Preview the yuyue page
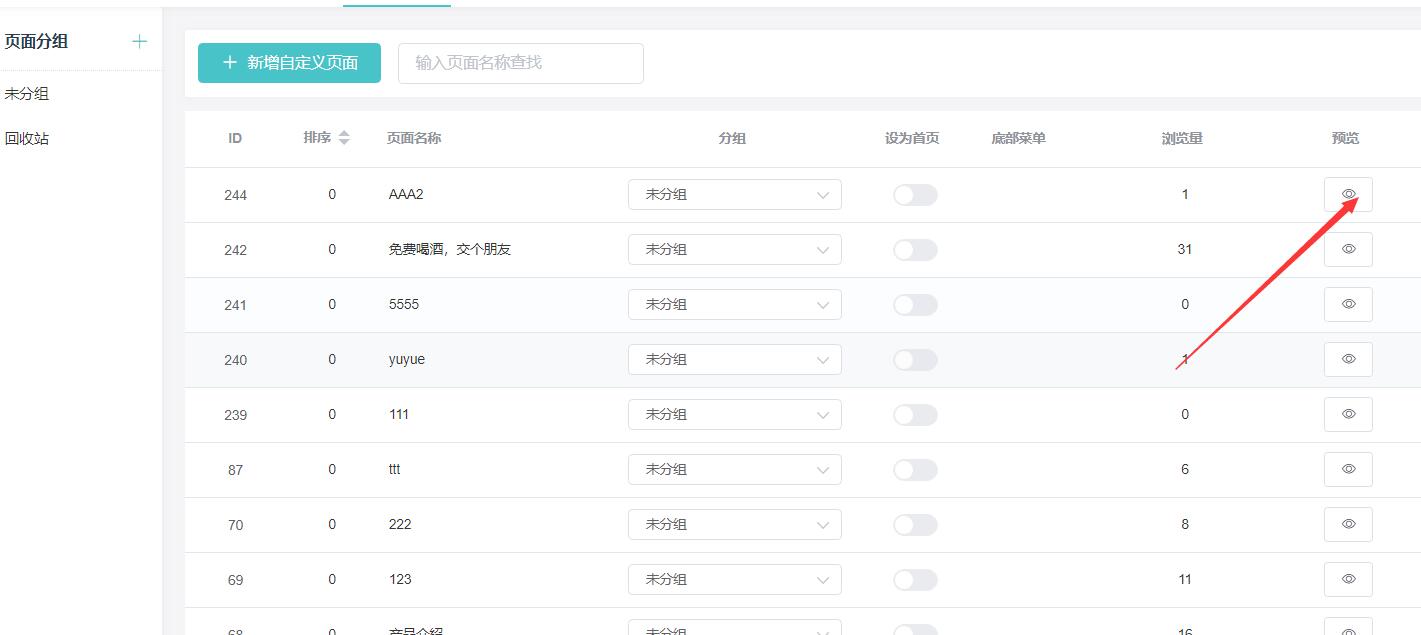The image size is (1421, 635). tap(1348, 359)
